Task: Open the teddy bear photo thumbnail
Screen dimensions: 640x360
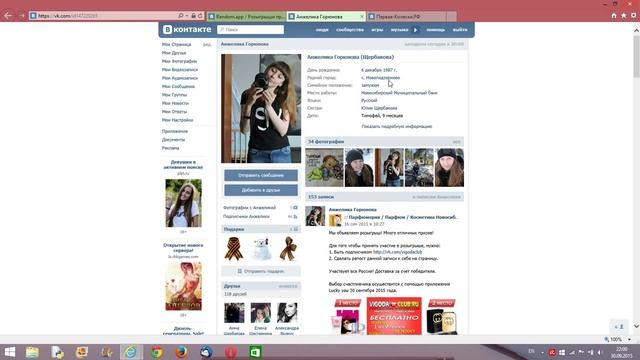Action: click(x=324, y=168)
